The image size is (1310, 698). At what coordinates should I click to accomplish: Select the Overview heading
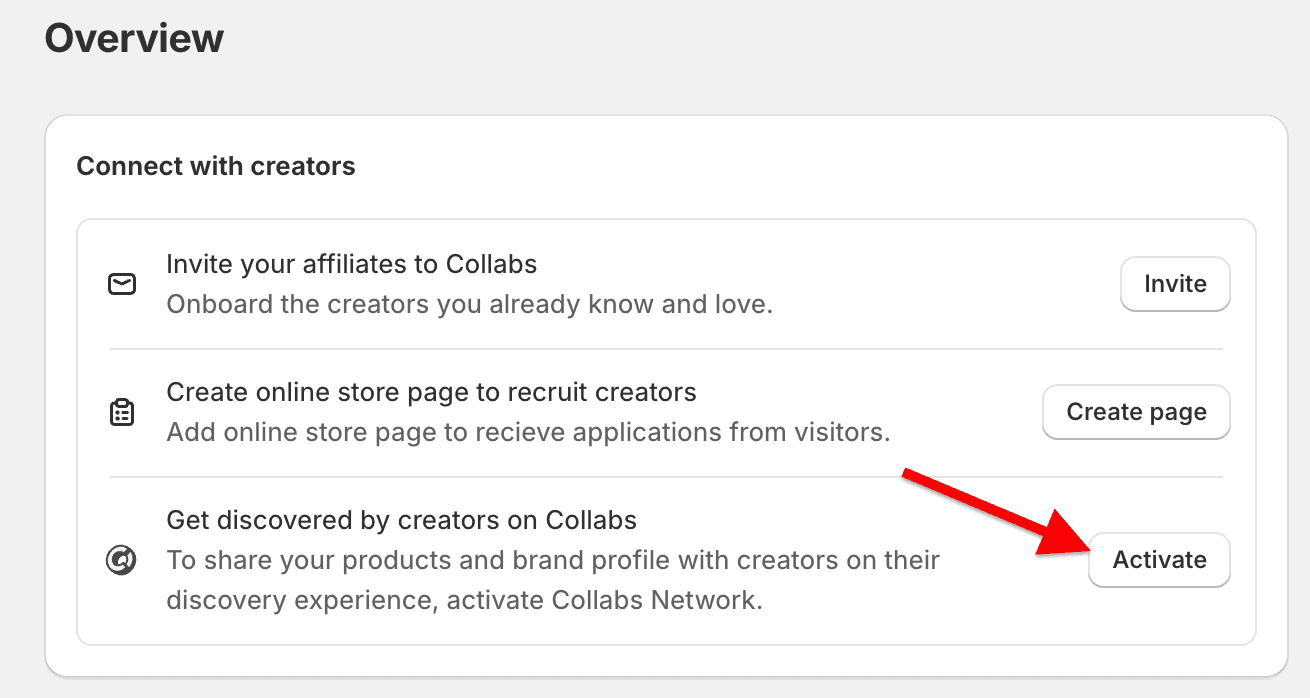click(x=134, y=37)
